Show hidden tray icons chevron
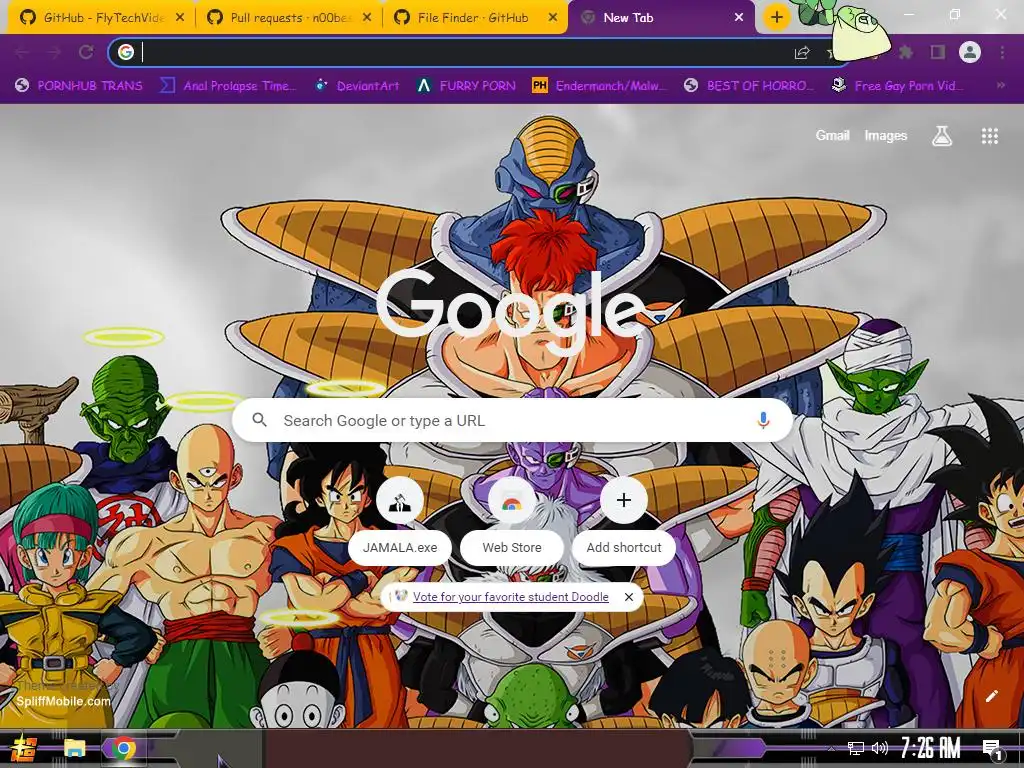 pos(831,748)
